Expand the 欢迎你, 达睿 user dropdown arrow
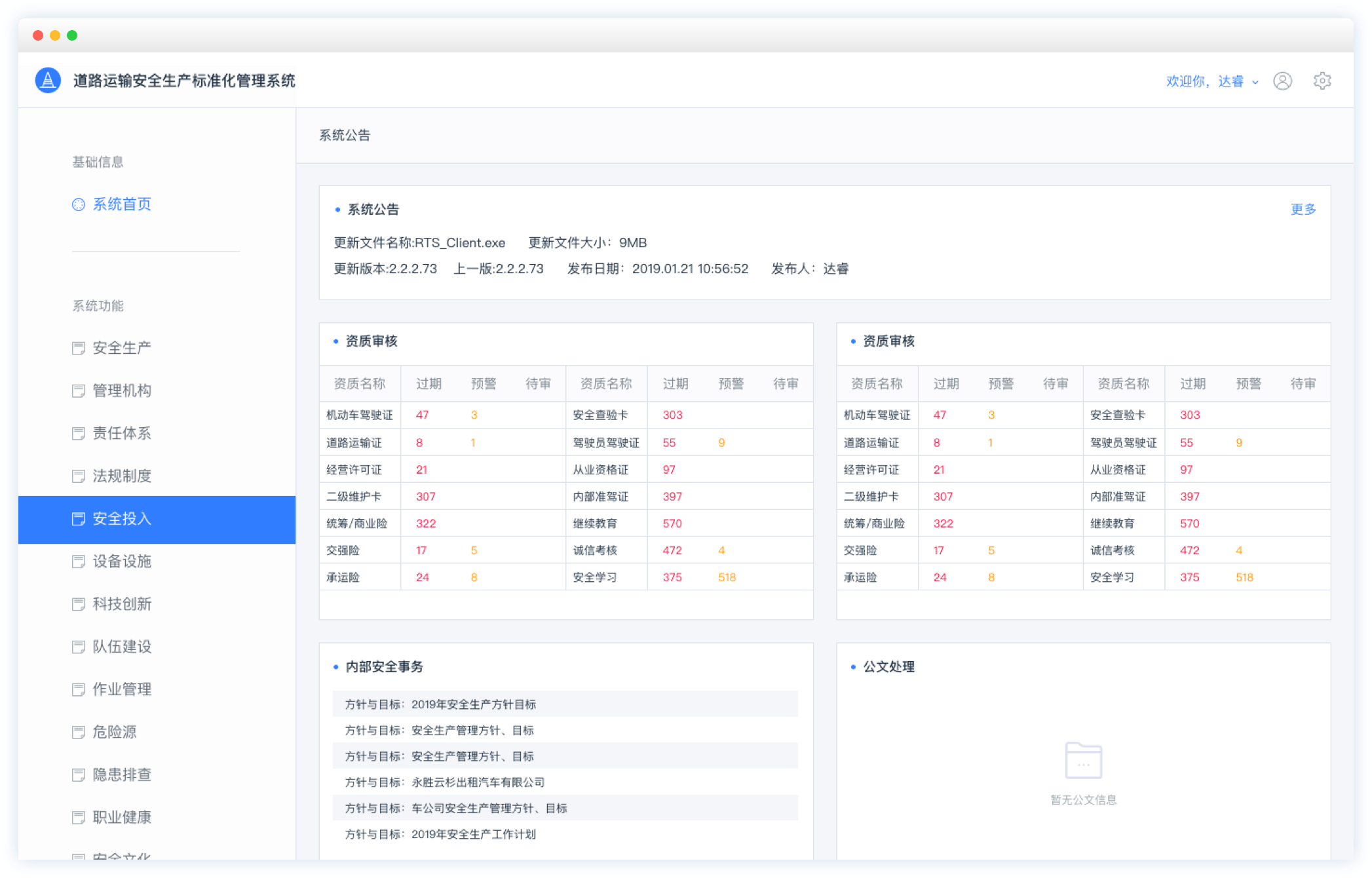This screenshot has width=1372, height=878. point(1255,82)
